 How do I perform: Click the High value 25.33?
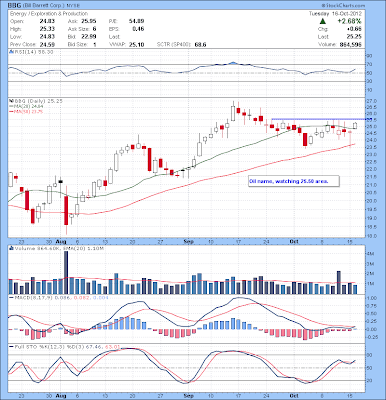(47, 29)
